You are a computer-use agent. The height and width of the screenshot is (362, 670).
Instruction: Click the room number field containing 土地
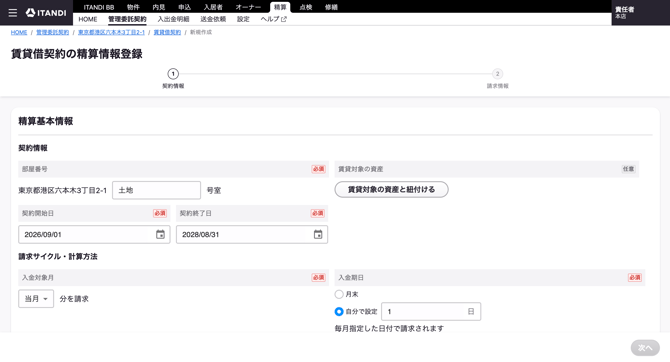[x=156, y=190]
